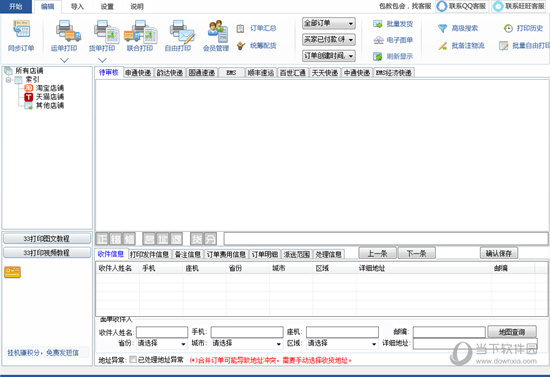
Task: Switch to the 说明 ribbon tab
Action: [137, 7]
